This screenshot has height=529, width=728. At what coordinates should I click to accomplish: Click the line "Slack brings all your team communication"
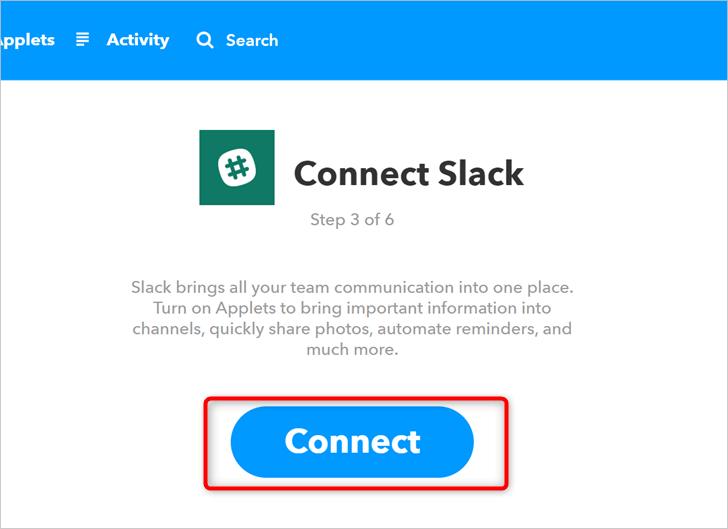click(x=352, y=288)
